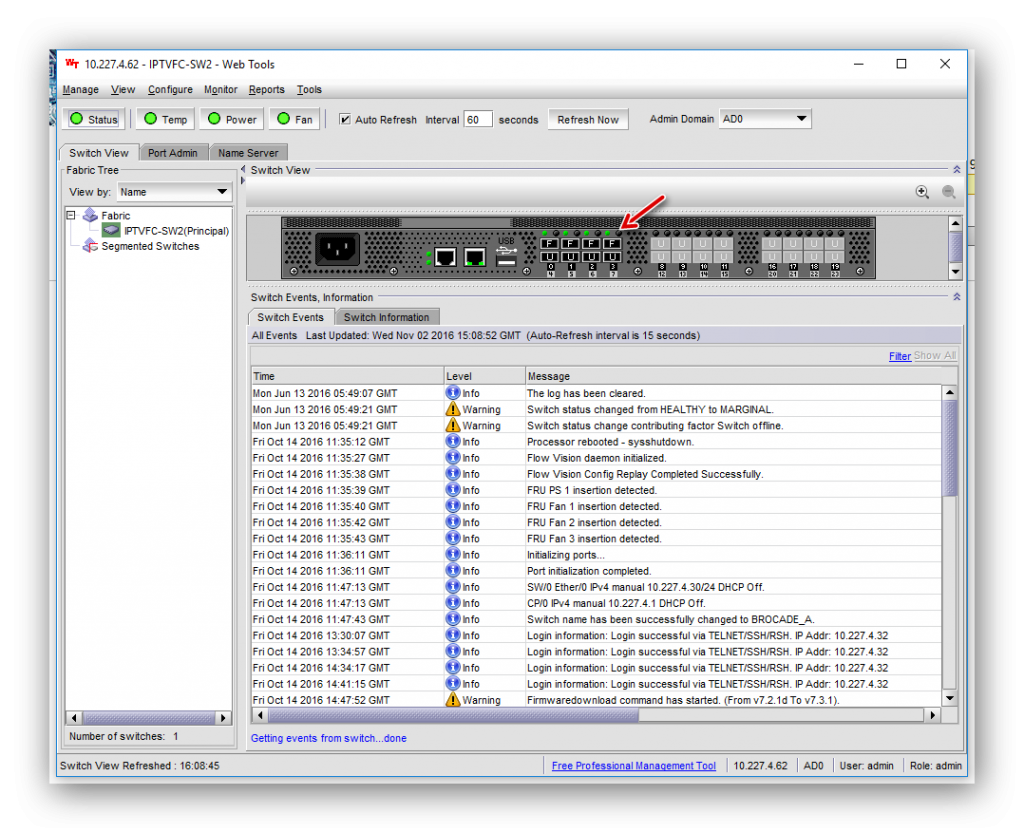Image resolution: width=1024 pixels, height=833 pixels.
Task: Switch to the Port Admin tab
Action: coord(173,152)
